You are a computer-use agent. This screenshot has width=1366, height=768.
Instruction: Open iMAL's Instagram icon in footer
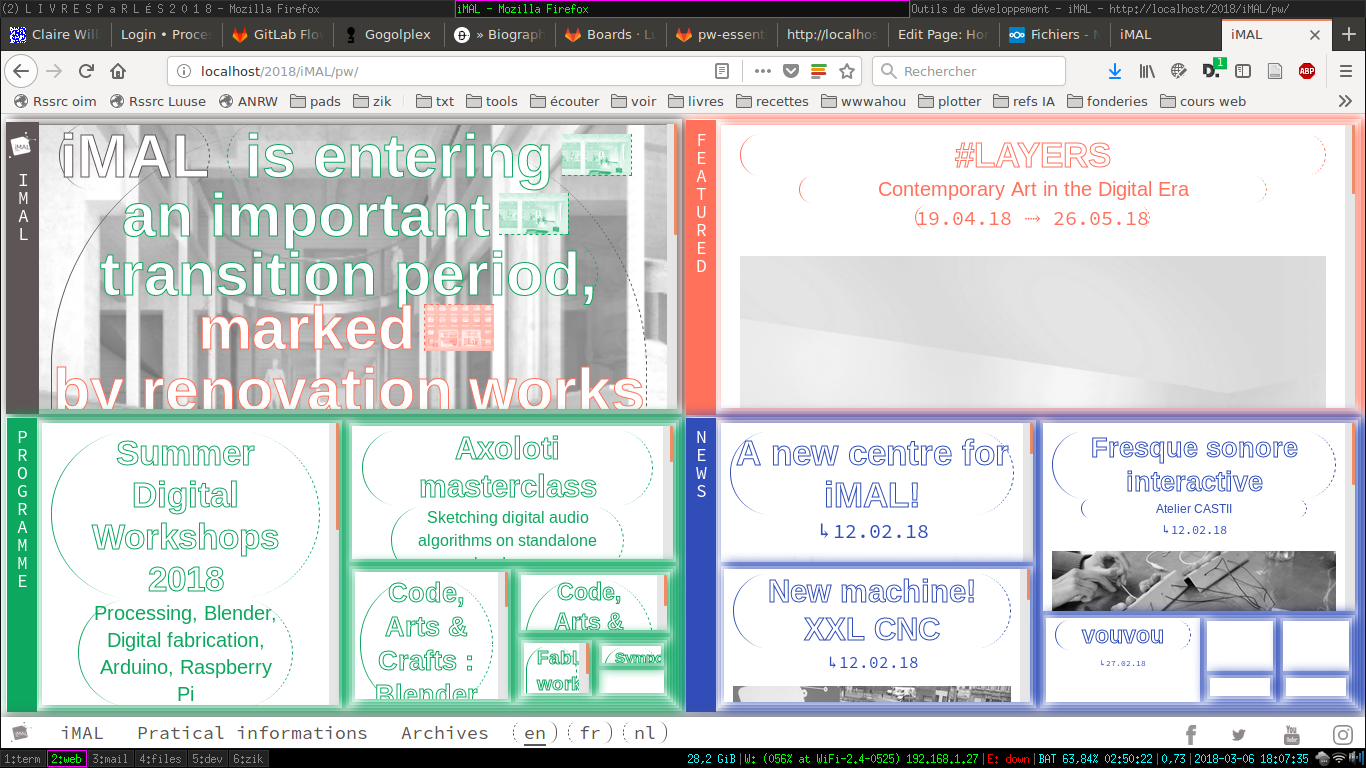tap(1342, 735)
